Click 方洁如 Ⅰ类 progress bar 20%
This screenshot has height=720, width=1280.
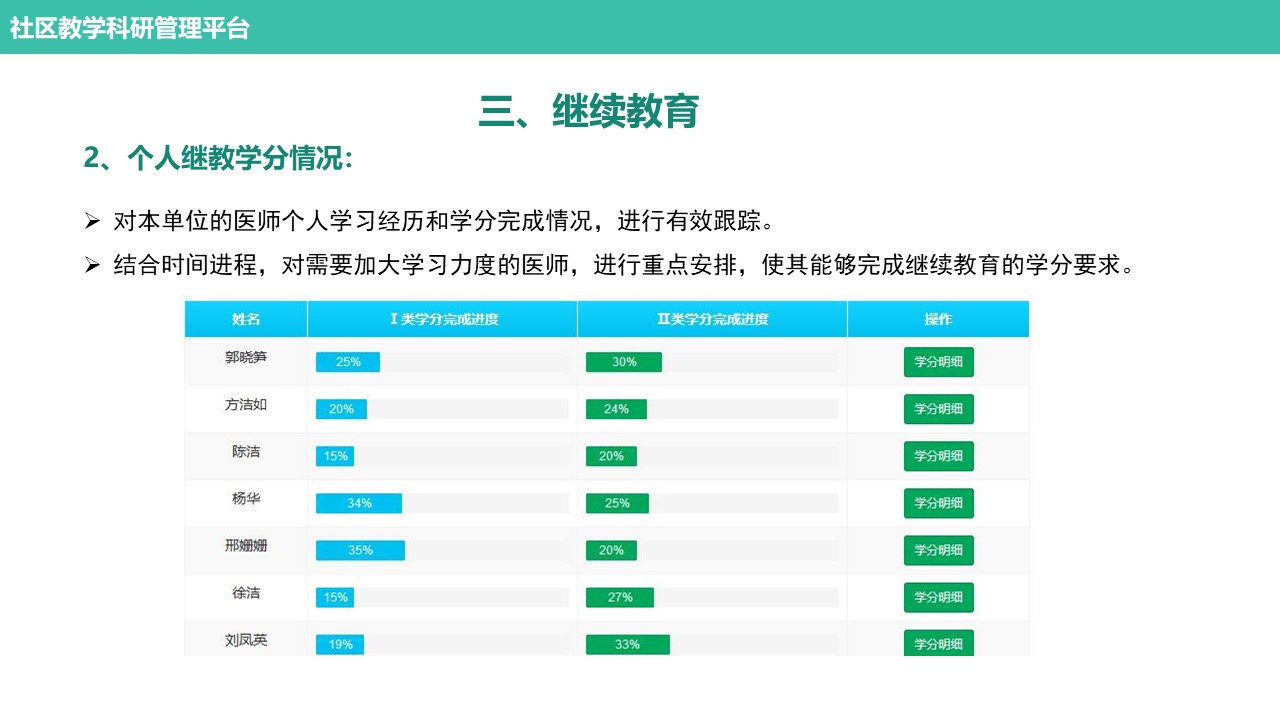point(341,409)
